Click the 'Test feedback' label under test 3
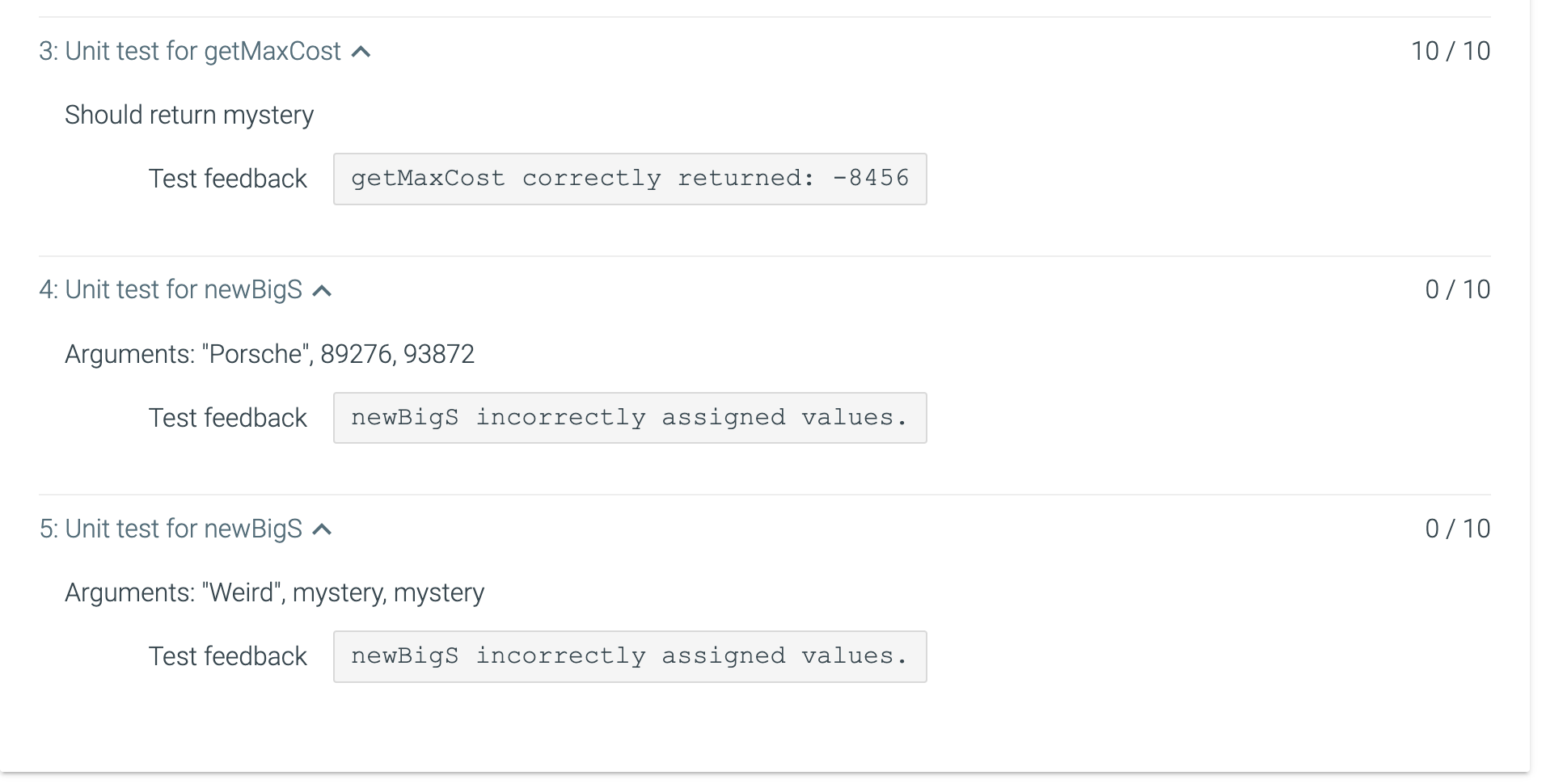 click(227, 179)
